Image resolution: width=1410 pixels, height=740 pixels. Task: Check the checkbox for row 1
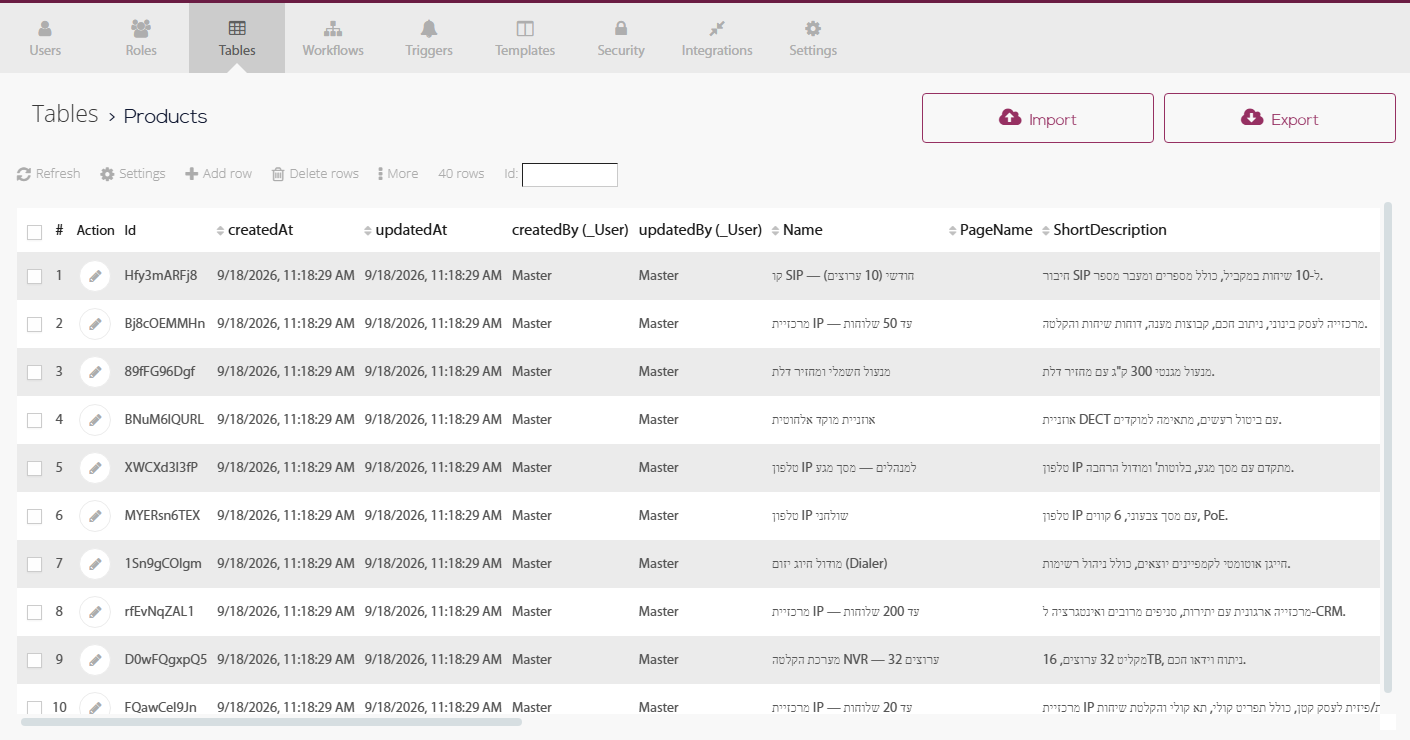35,277
